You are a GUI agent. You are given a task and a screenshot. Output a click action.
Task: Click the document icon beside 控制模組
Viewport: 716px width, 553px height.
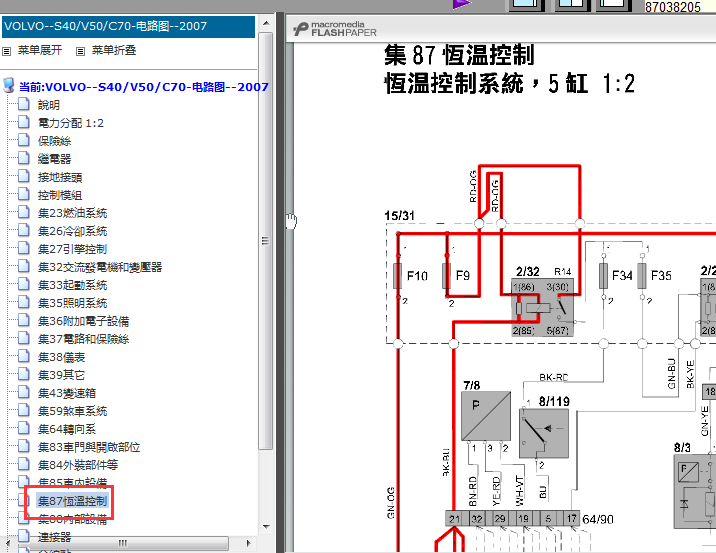point(24,195)
